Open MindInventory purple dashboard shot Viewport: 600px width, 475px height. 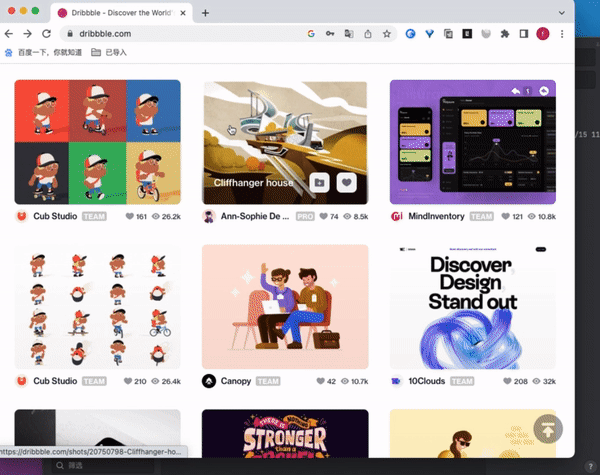(473, 142)
